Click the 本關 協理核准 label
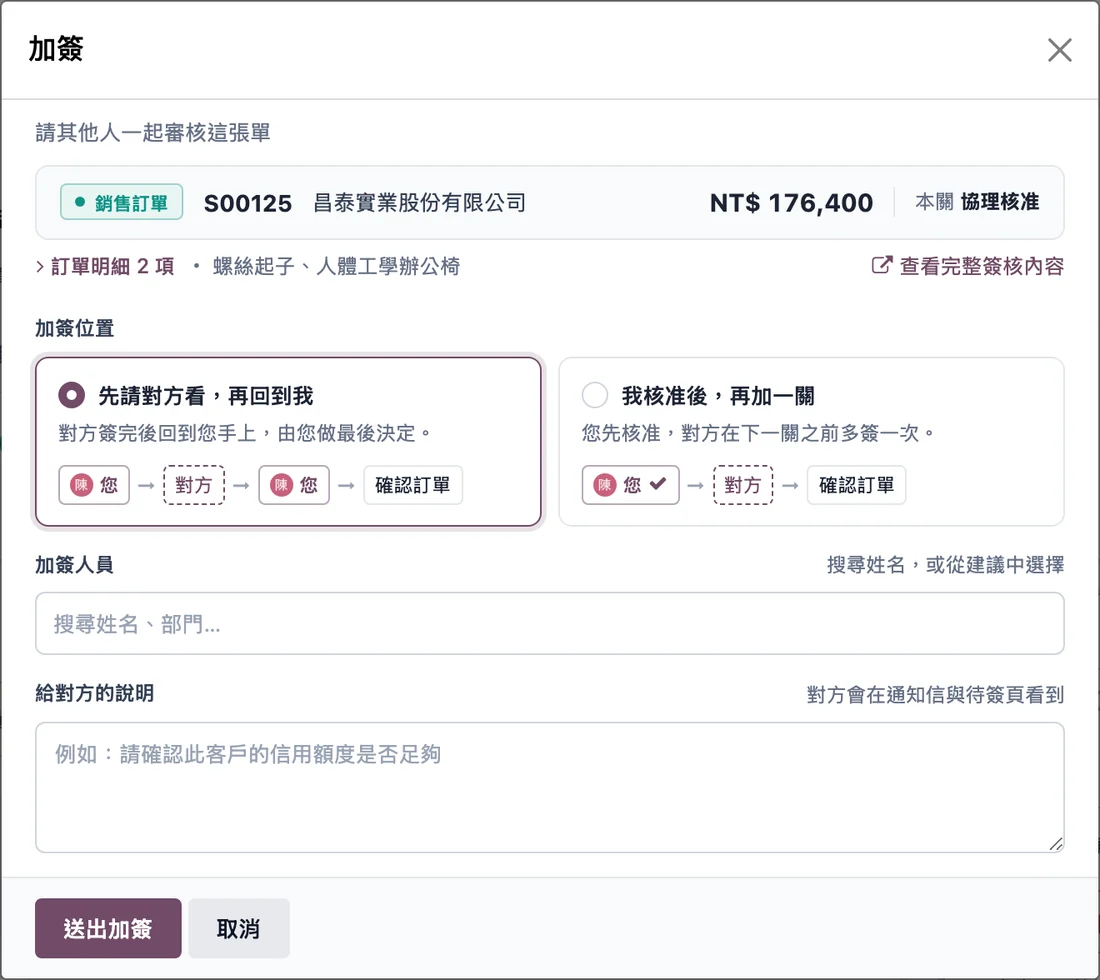This screenshot has width=1100, height=980. tap(977, 202)
